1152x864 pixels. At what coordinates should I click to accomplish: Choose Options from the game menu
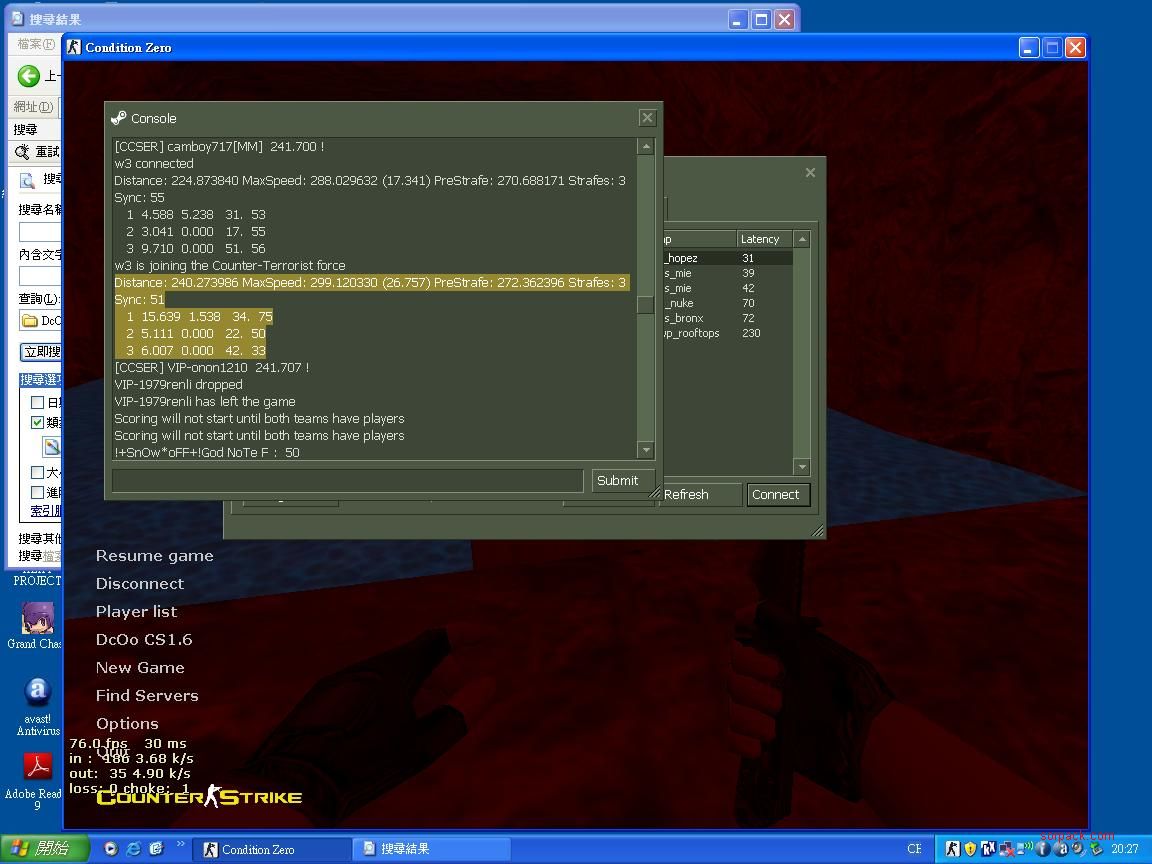[127, 723]
